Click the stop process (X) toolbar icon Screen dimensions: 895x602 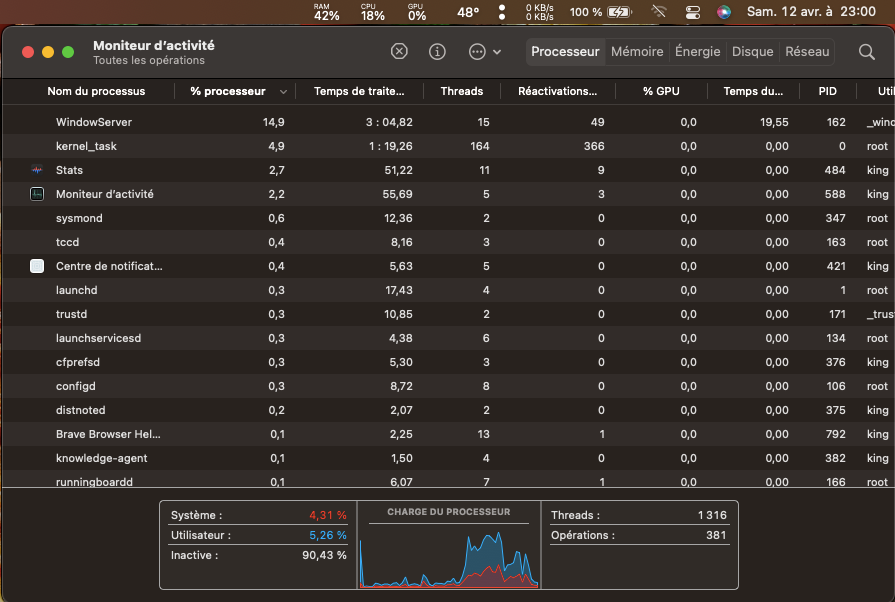coord(399,52)
